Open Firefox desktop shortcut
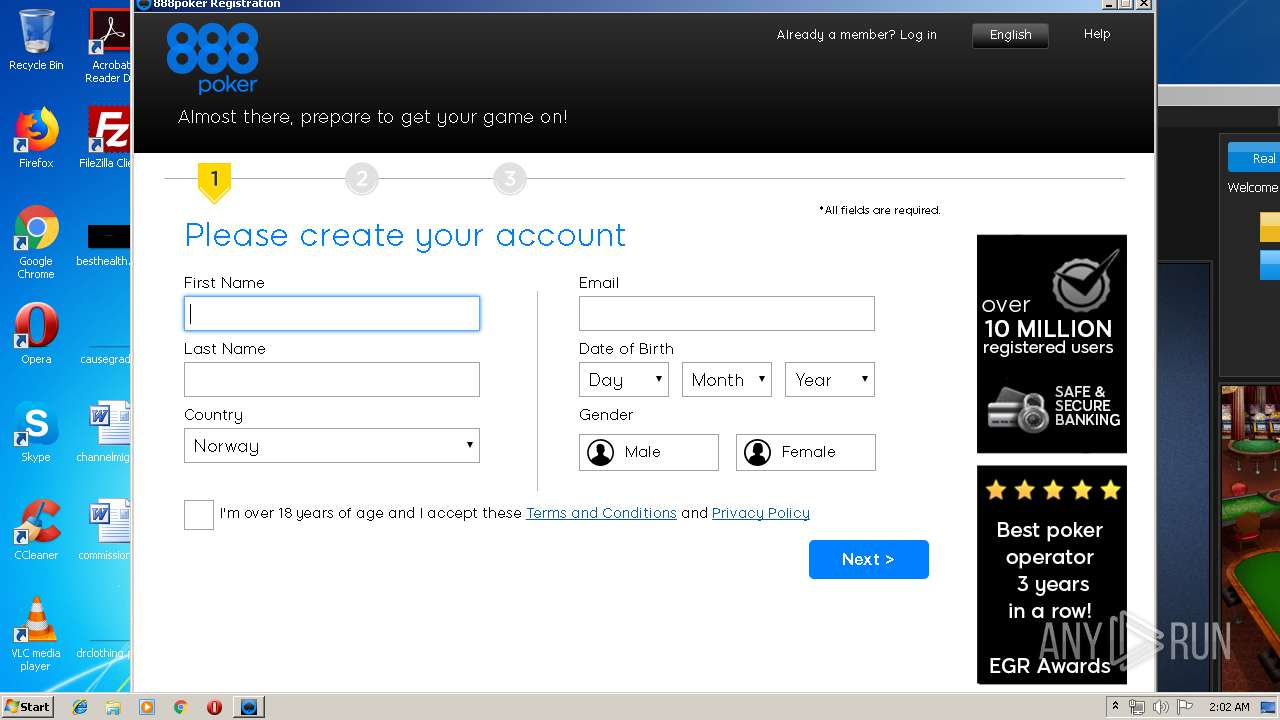Screen dimensions: 1280x720 coord(36,138)
